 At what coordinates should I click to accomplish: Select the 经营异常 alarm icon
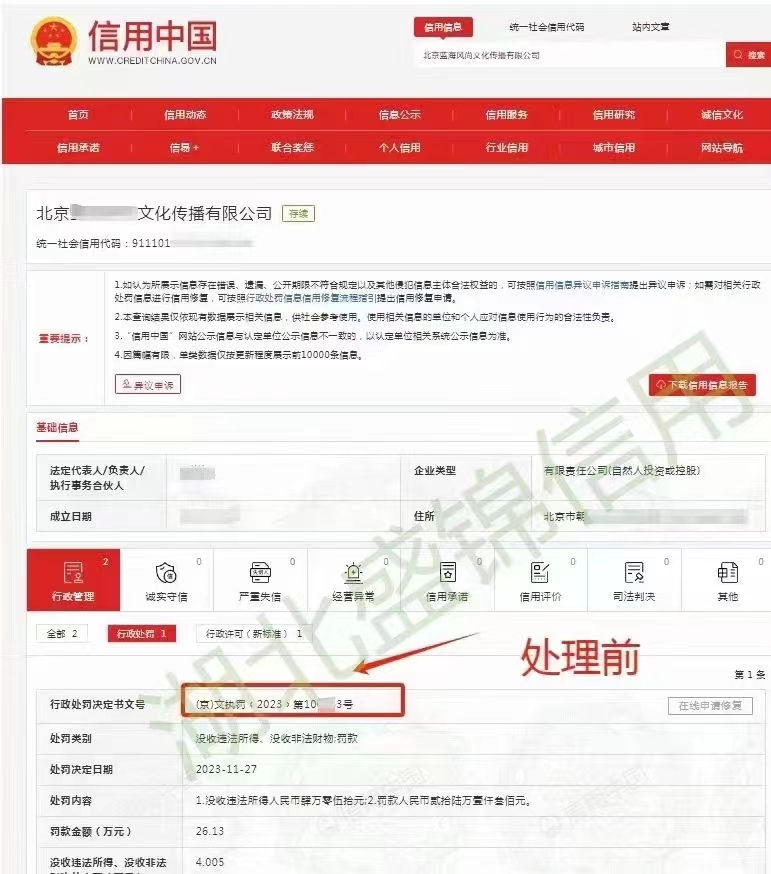click(354, 574)
